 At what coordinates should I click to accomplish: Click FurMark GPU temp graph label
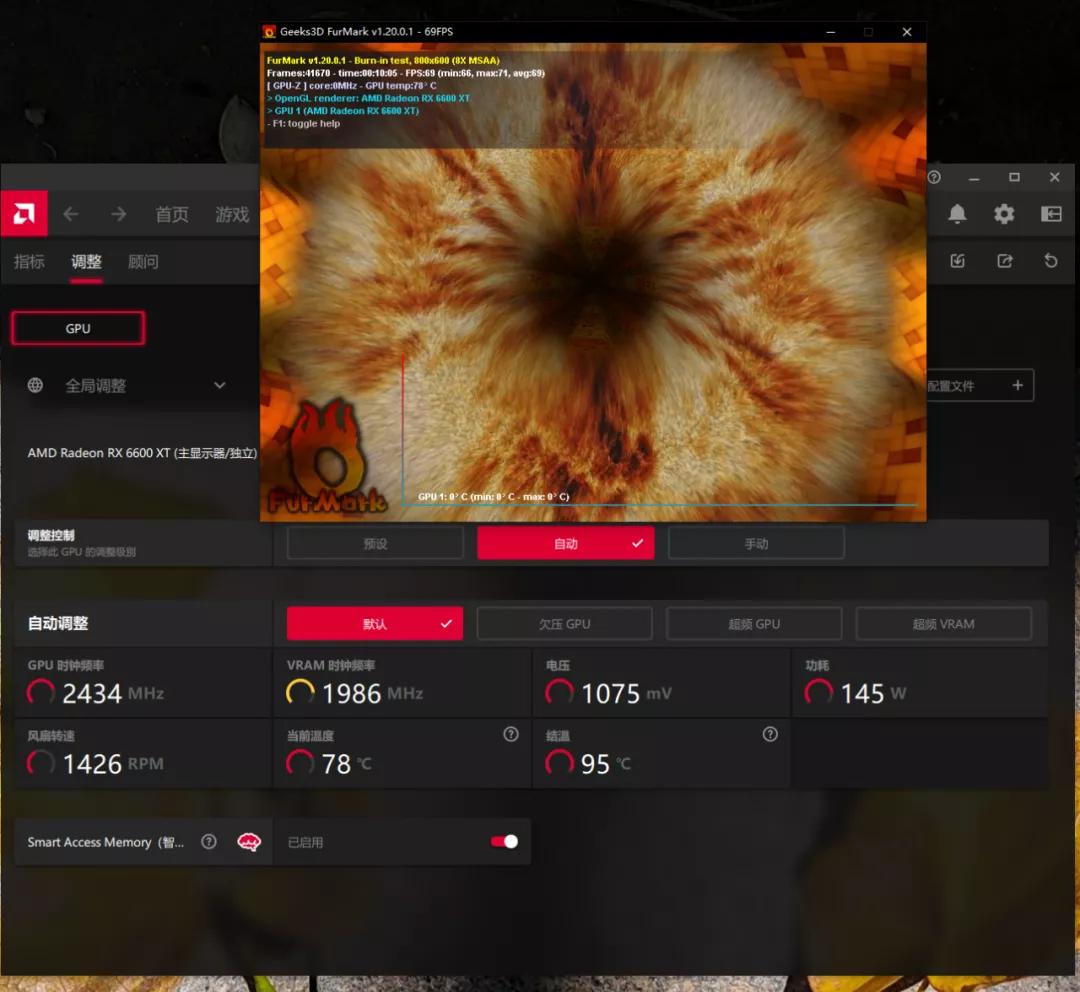pyautogui.click(x=494, y=497)
